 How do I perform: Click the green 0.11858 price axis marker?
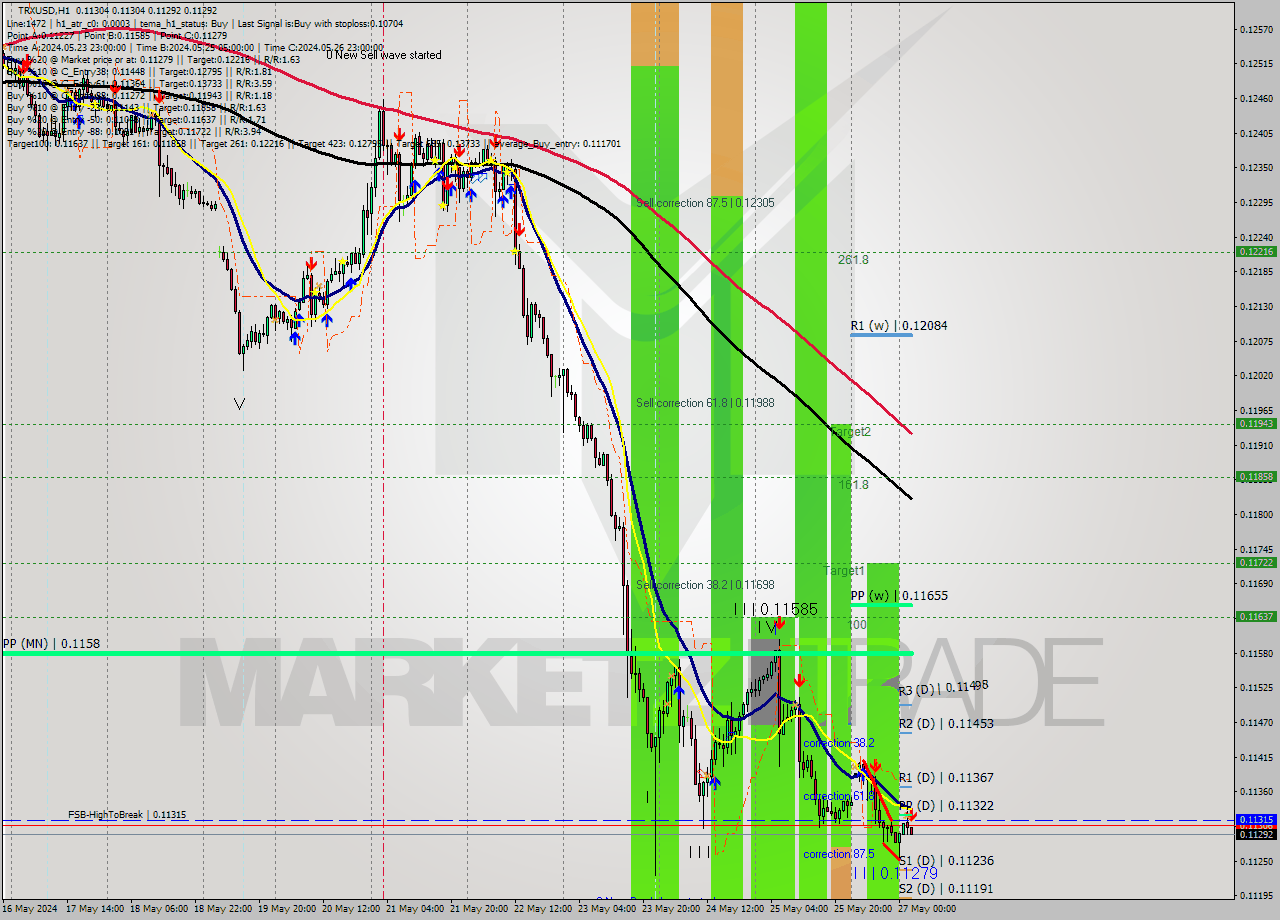pyautogui.click(x=1256, y=477)
